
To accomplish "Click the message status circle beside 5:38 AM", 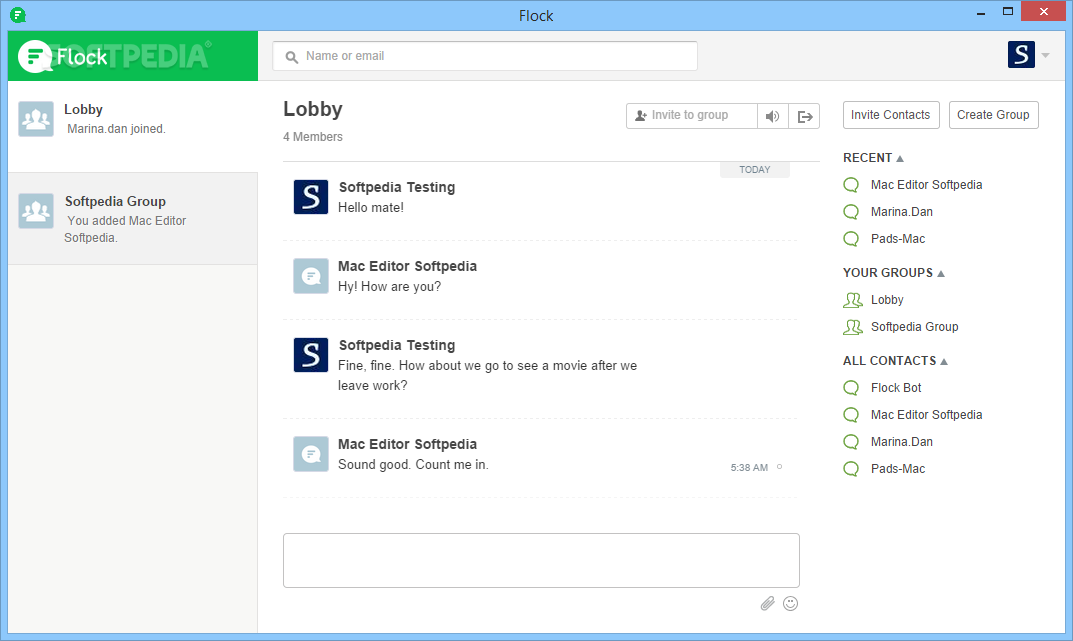I will coord(779,467).
